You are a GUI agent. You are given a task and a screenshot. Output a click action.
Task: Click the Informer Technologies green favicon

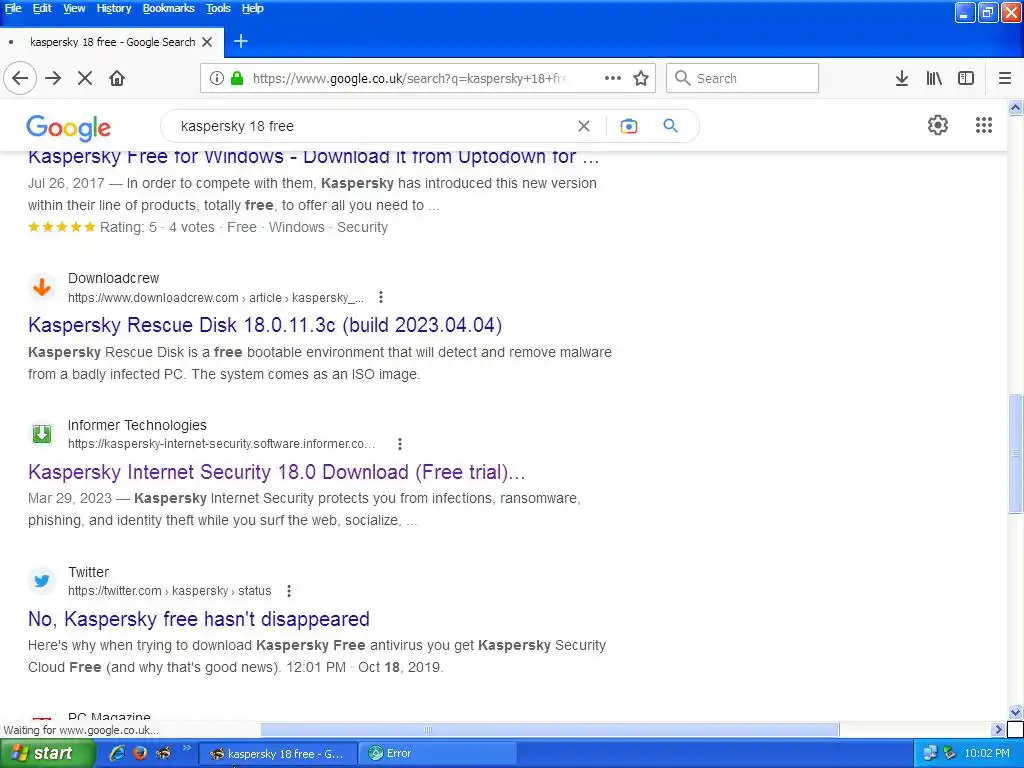pyautogui.click(x=42, y=434)
